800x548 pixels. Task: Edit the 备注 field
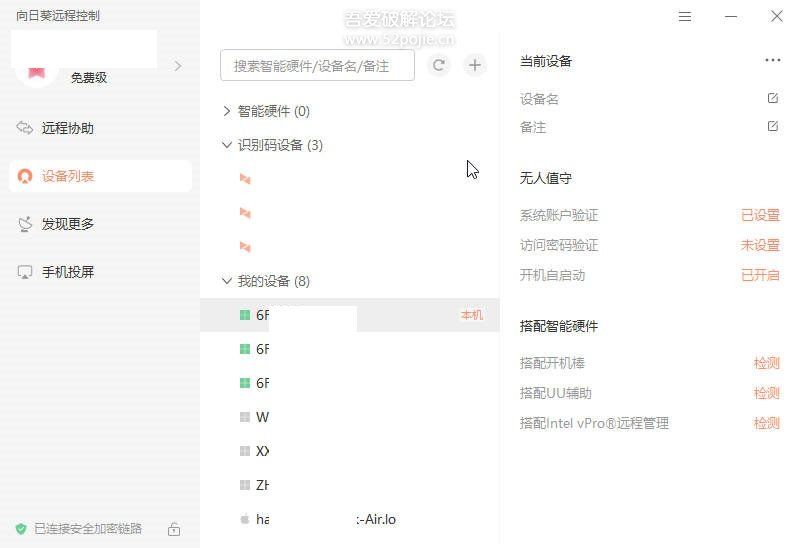(x=773, y=126)
